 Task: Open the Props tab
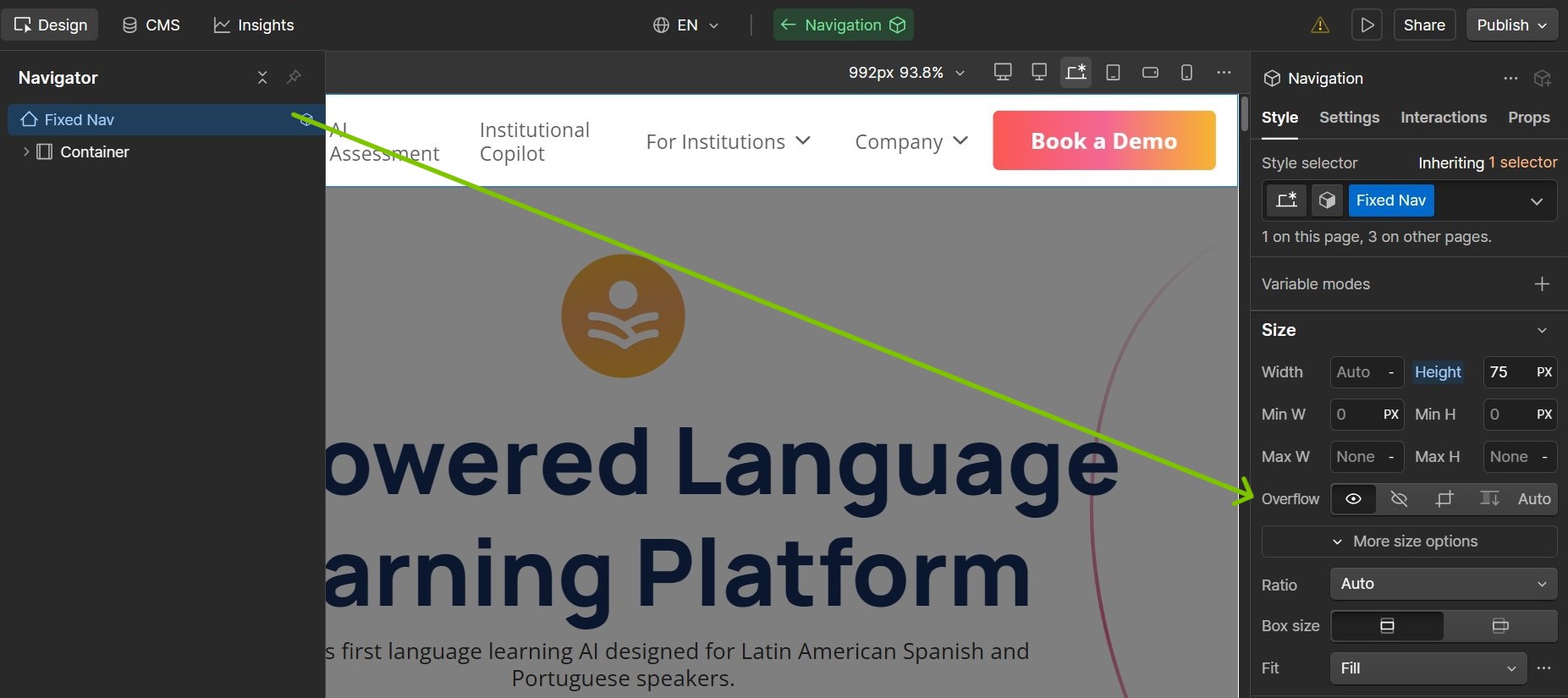click(1529, 118)
